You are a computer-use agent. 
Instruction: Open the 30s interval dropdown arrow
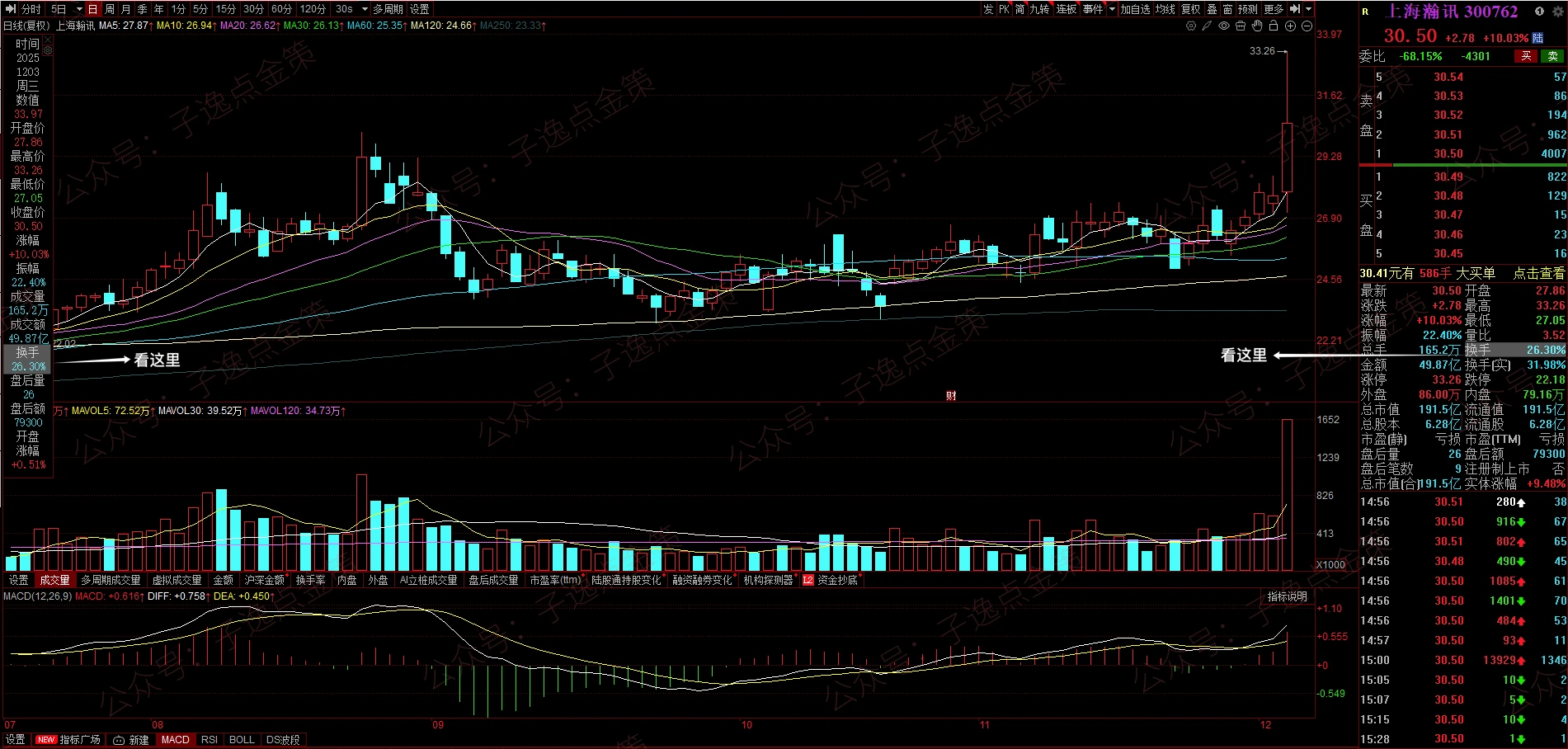(365, 9)
